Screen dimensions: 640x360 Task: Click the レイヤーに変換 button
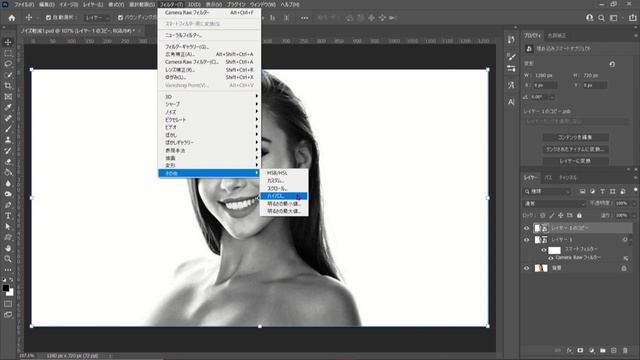(x=576, y=161)
